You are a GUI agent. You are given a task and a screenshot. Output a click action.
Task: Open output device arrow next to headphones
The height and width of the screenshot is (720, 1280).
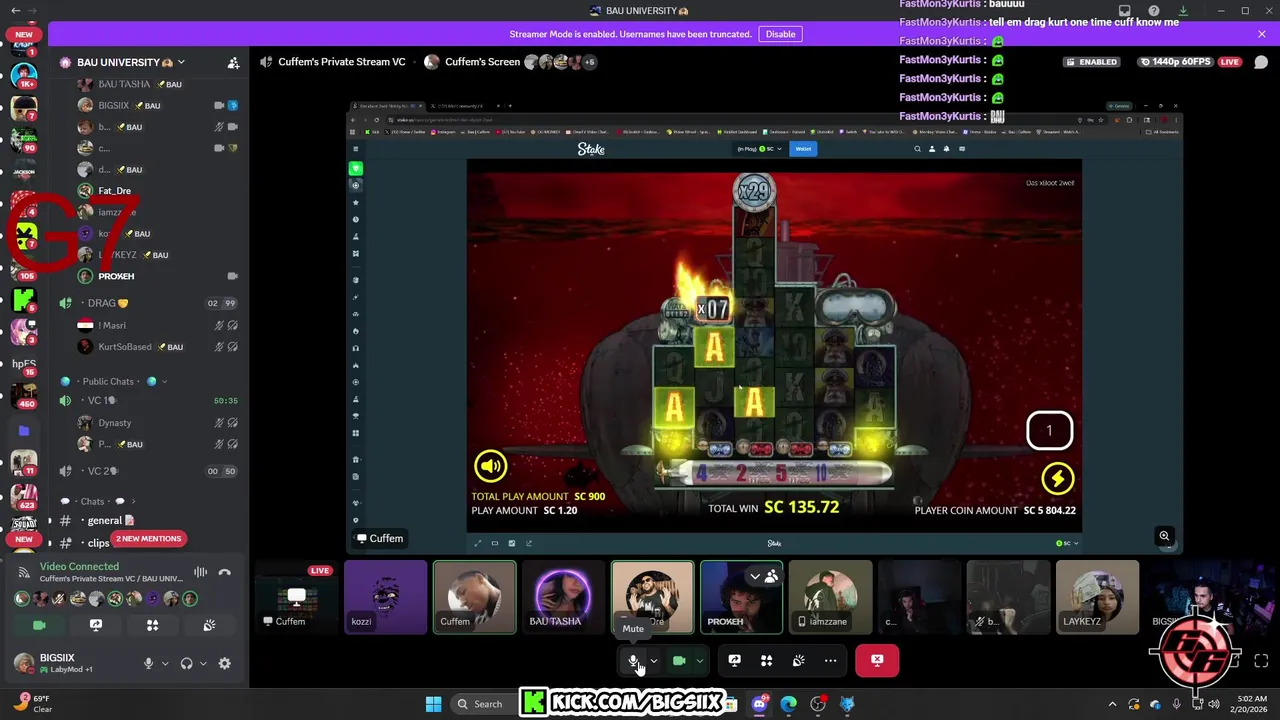(203, 663)
